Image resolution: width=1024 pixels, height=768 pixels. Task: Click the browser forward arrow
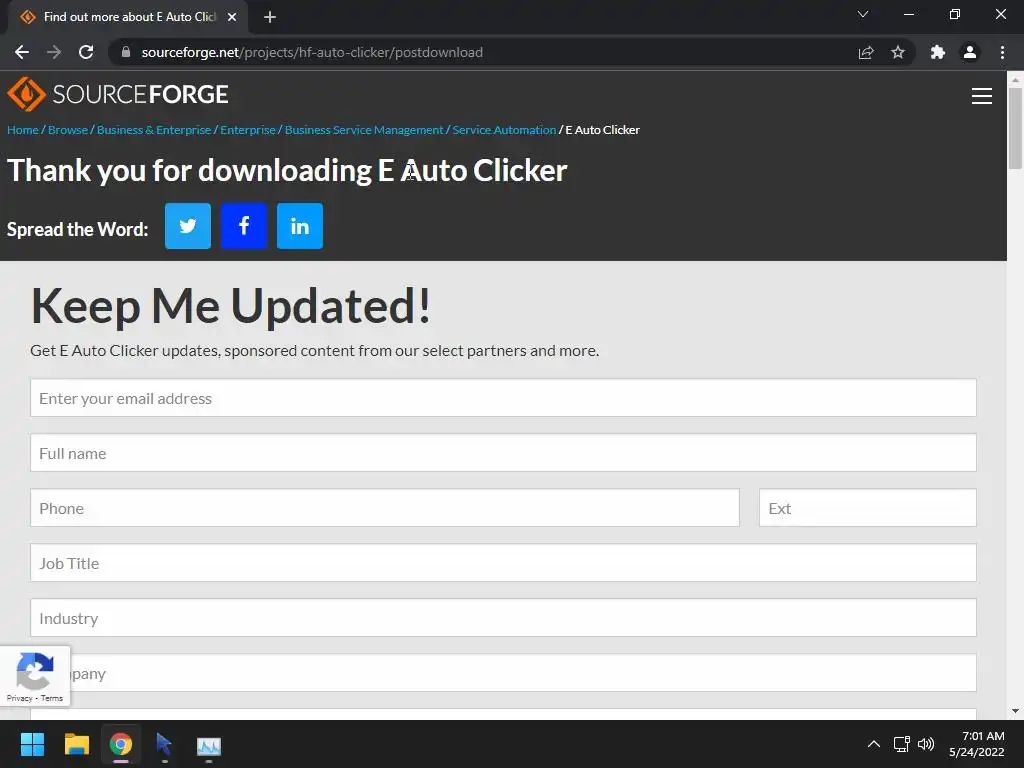tap(54, 52)
